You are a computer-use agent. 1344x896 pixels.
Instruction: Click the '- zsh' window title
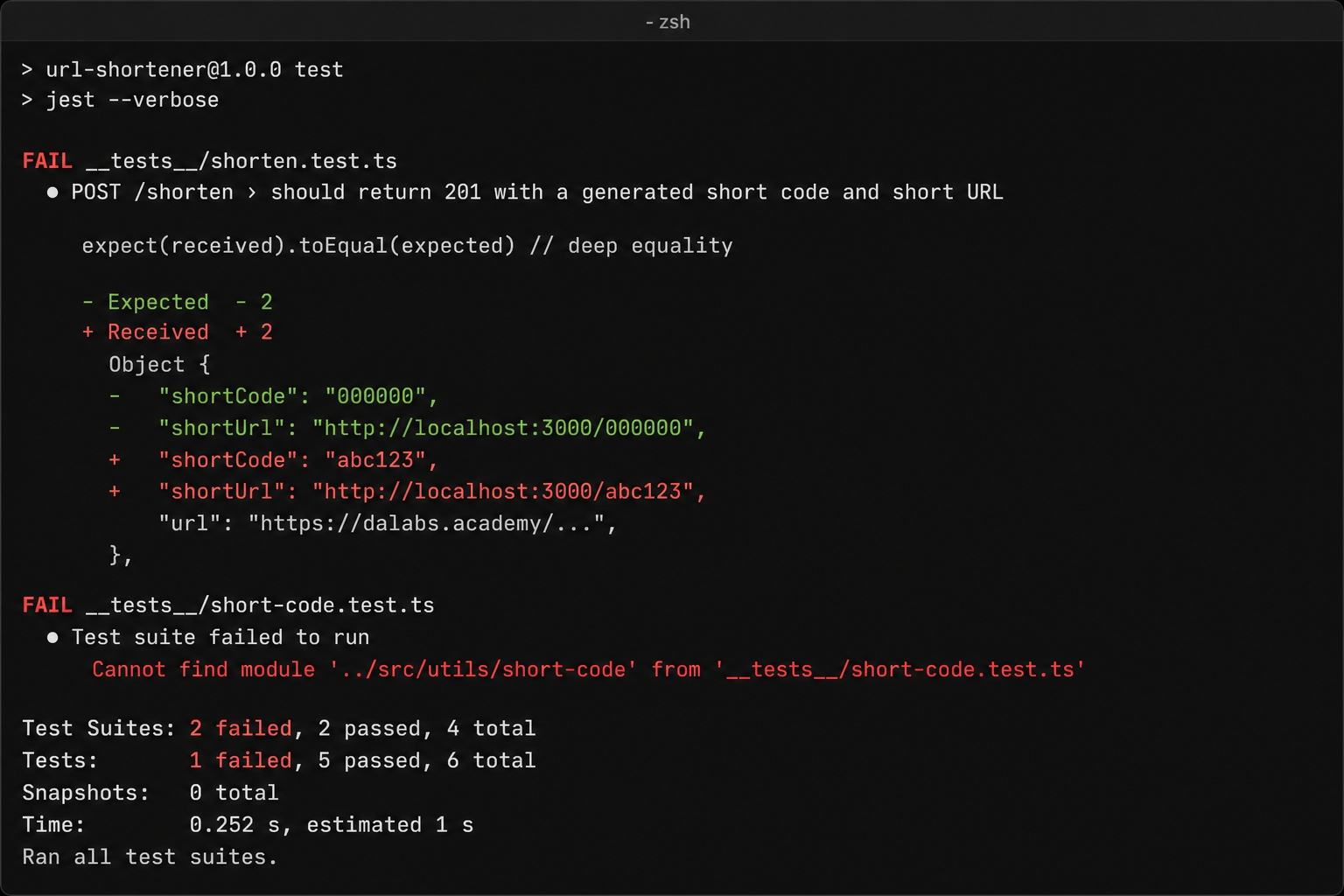pyautogui.click(x=668, y=22)
